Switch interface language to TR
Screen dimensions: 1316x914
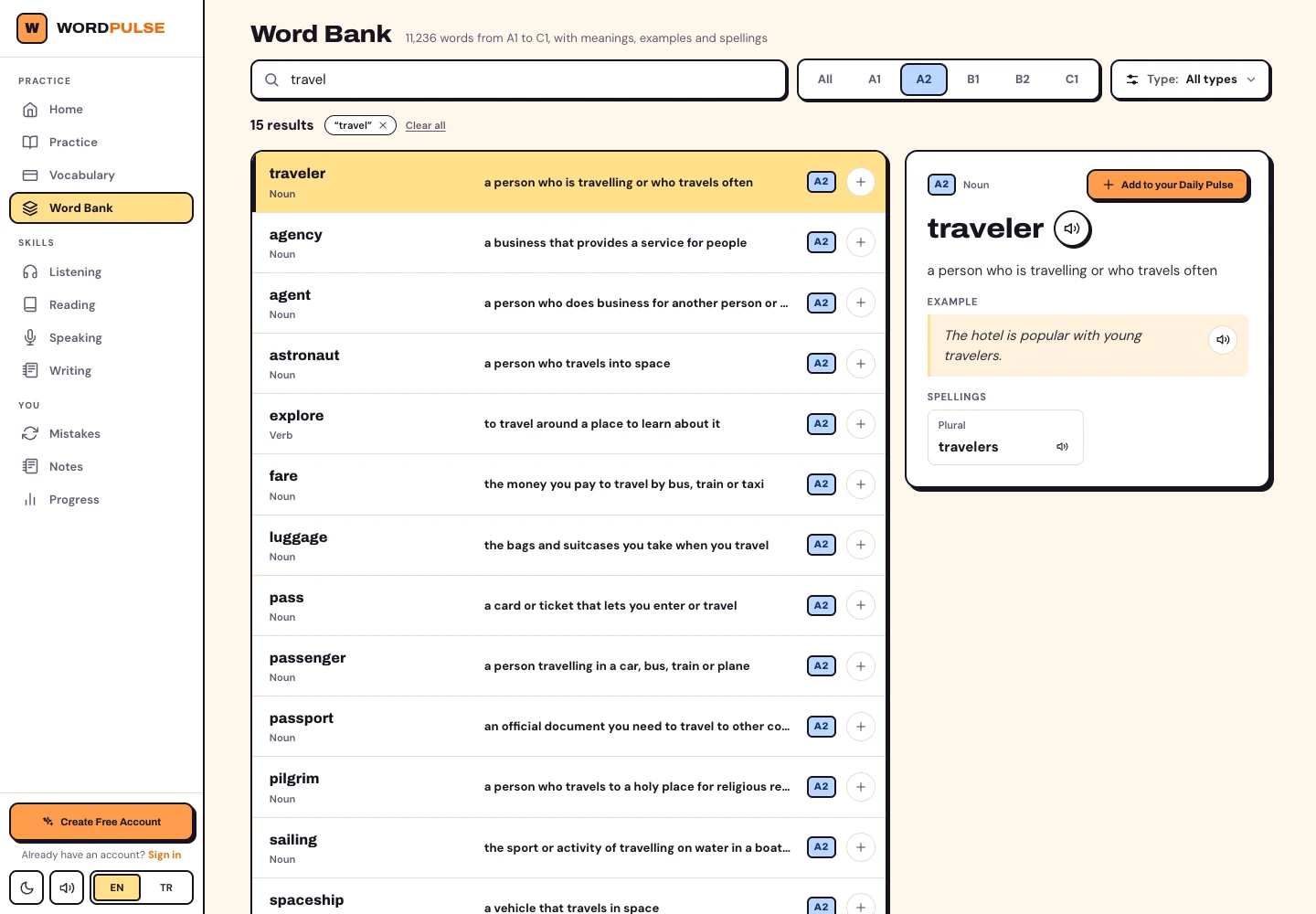166,887
